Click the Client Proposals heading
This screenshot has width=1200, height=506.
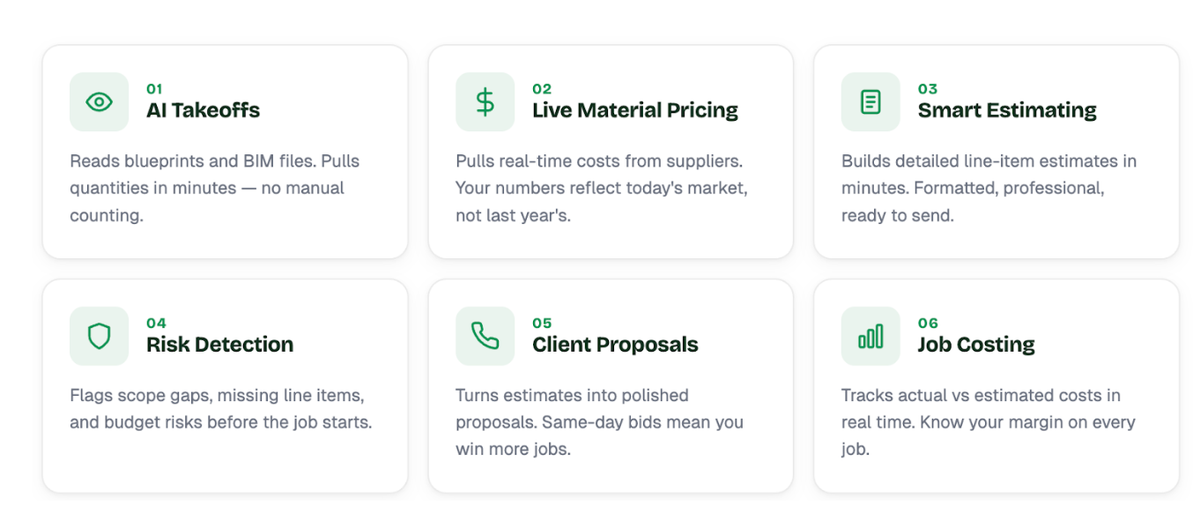tap(615, 344)
